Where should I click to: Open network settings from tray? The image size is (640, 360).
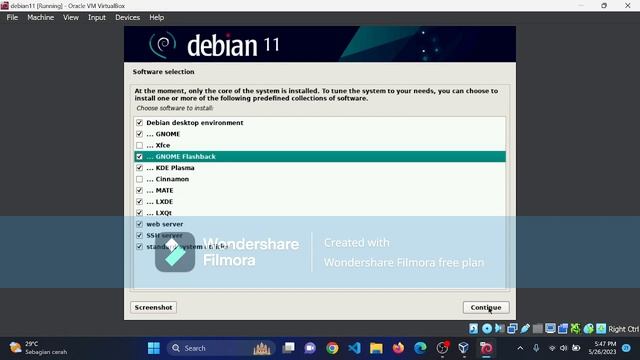click(552, 348)
